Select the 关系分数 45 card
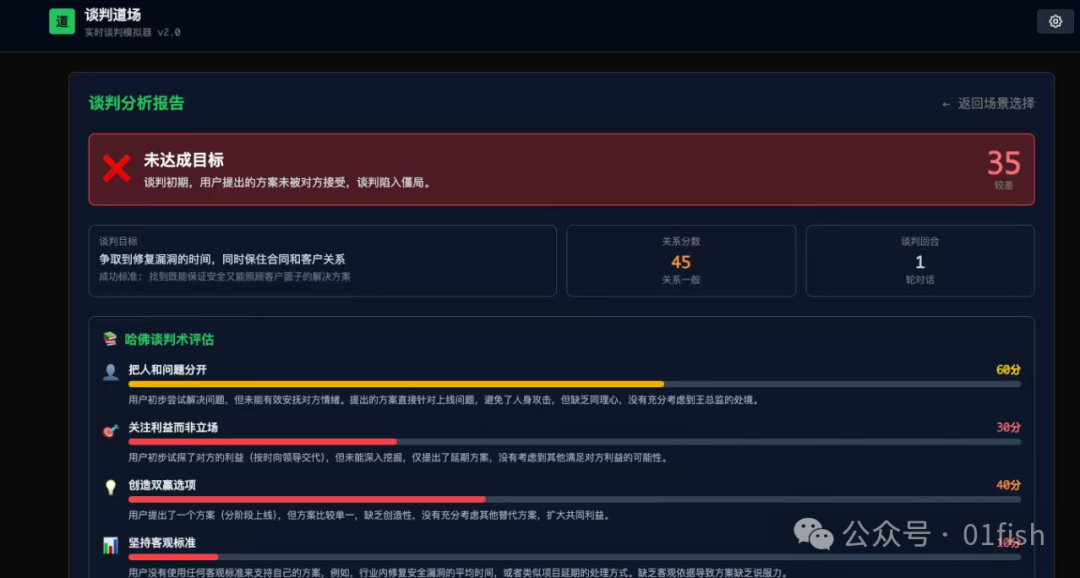The image size is (1080, 578). pyautogui.click(x=681, y=261)
